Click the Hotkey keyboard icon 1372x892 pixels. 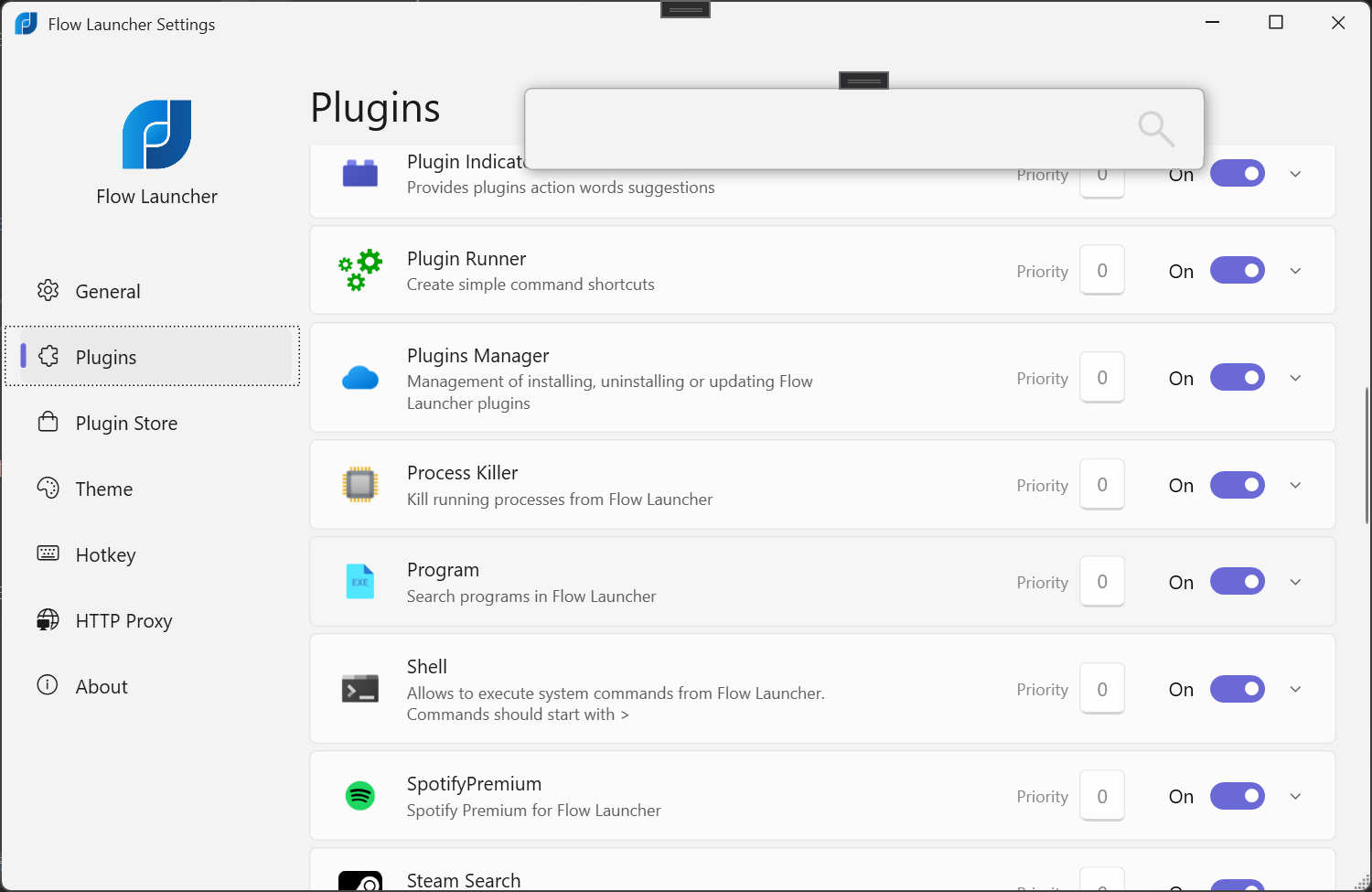click(48, 553)
